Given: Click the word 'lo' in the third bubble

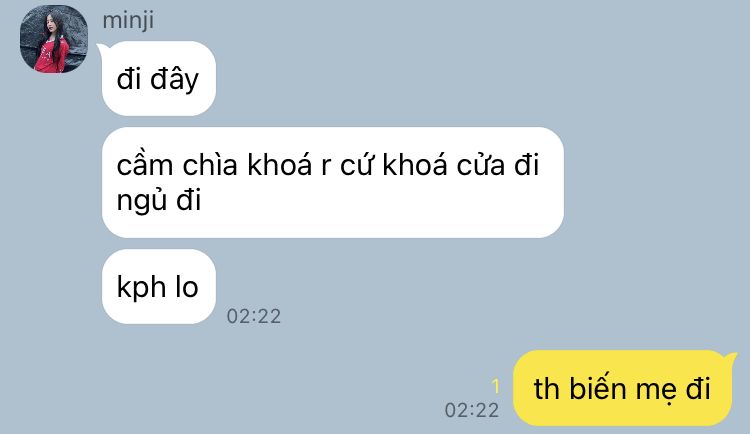Looking at the screenshot, I should [x=187, y=287].
